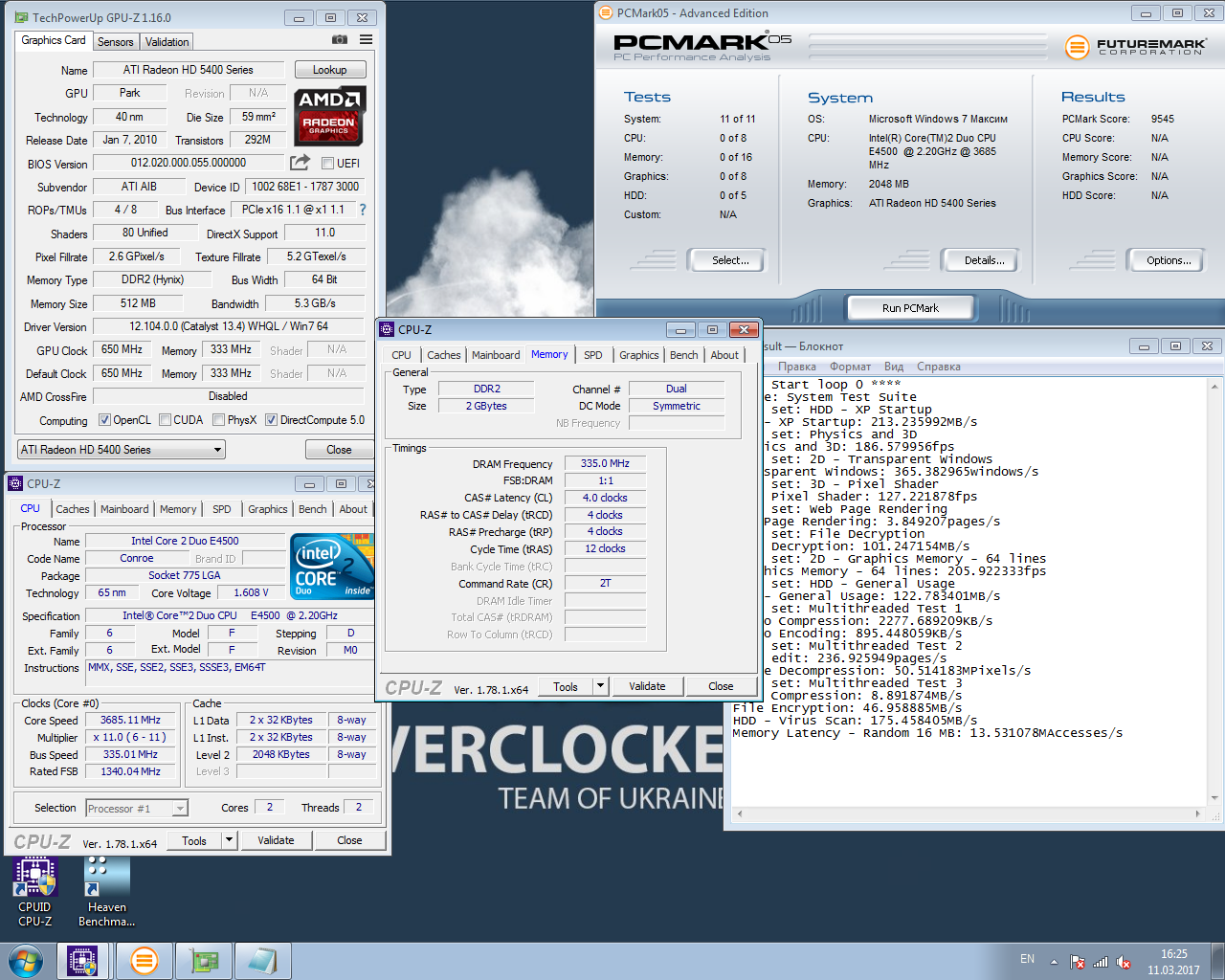Viewport: 1225px width, 980px height.
Task: Click the muted volume tray icon
Action: pyautogui.click(x=1124, y=961)
